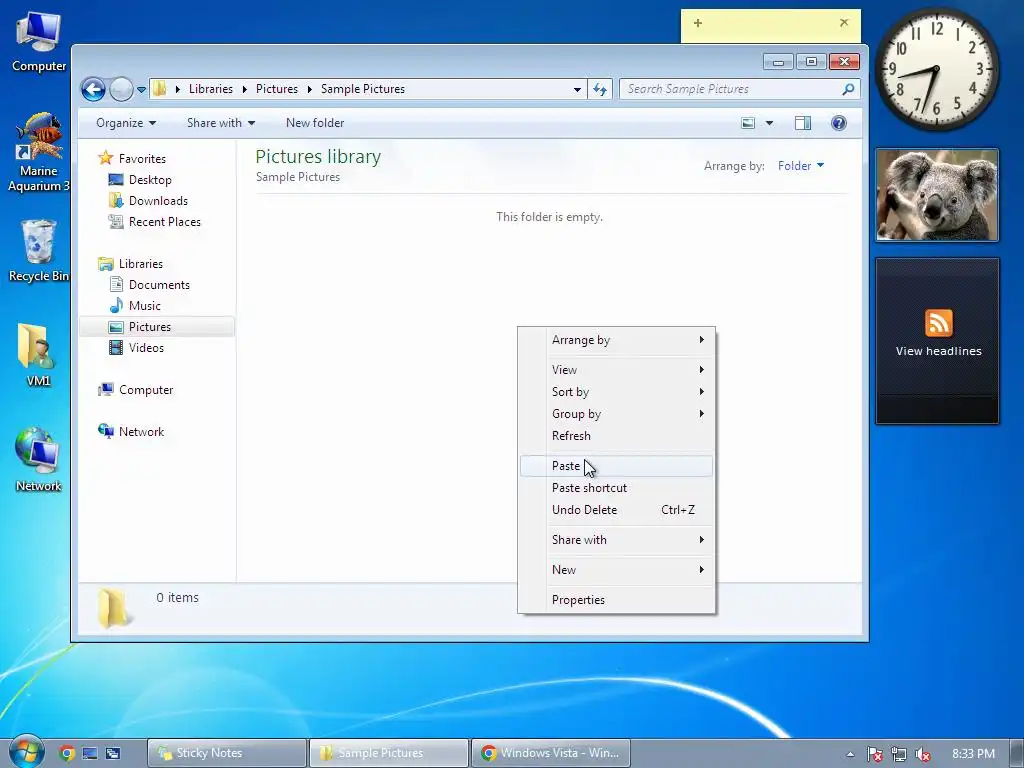This screenshot has width=1024, height=768.
Task: Choose Refresh from the context menu
Action: click(x=616, y=436)
